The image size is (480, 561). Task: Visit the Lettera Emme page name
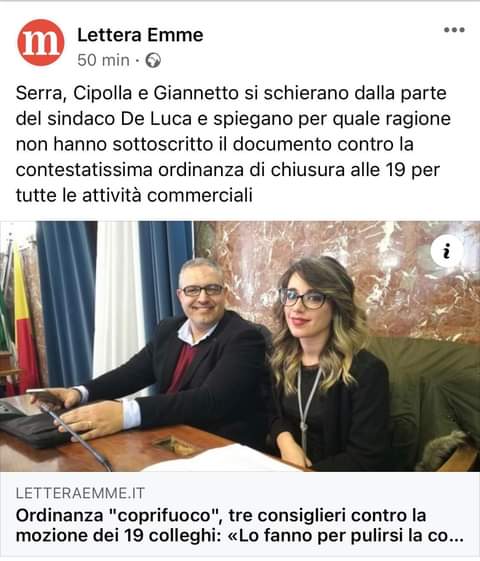coord(140,35)
